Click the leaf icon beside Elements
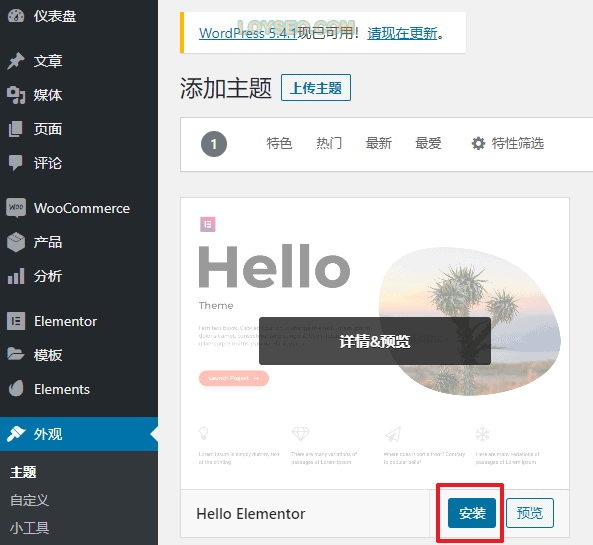The width and height of the screenshot is (593, 545). pyautogui.click(x=16, y=389)
